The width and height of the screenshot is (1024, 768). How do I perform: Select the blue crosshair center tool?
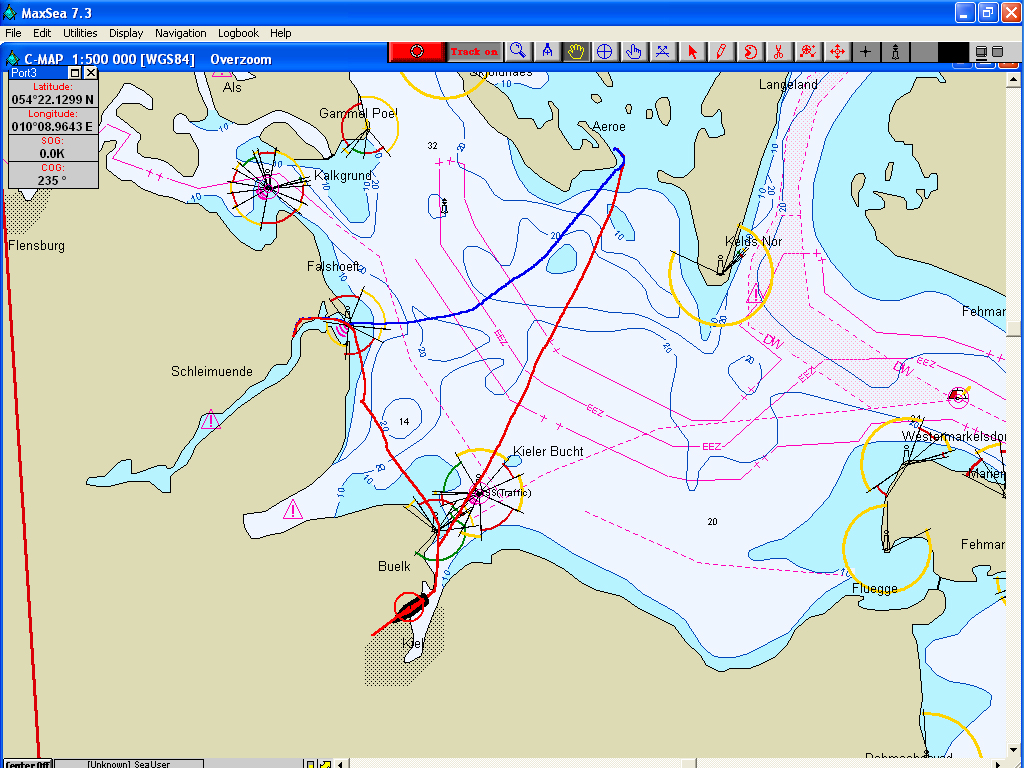[605, 52]
